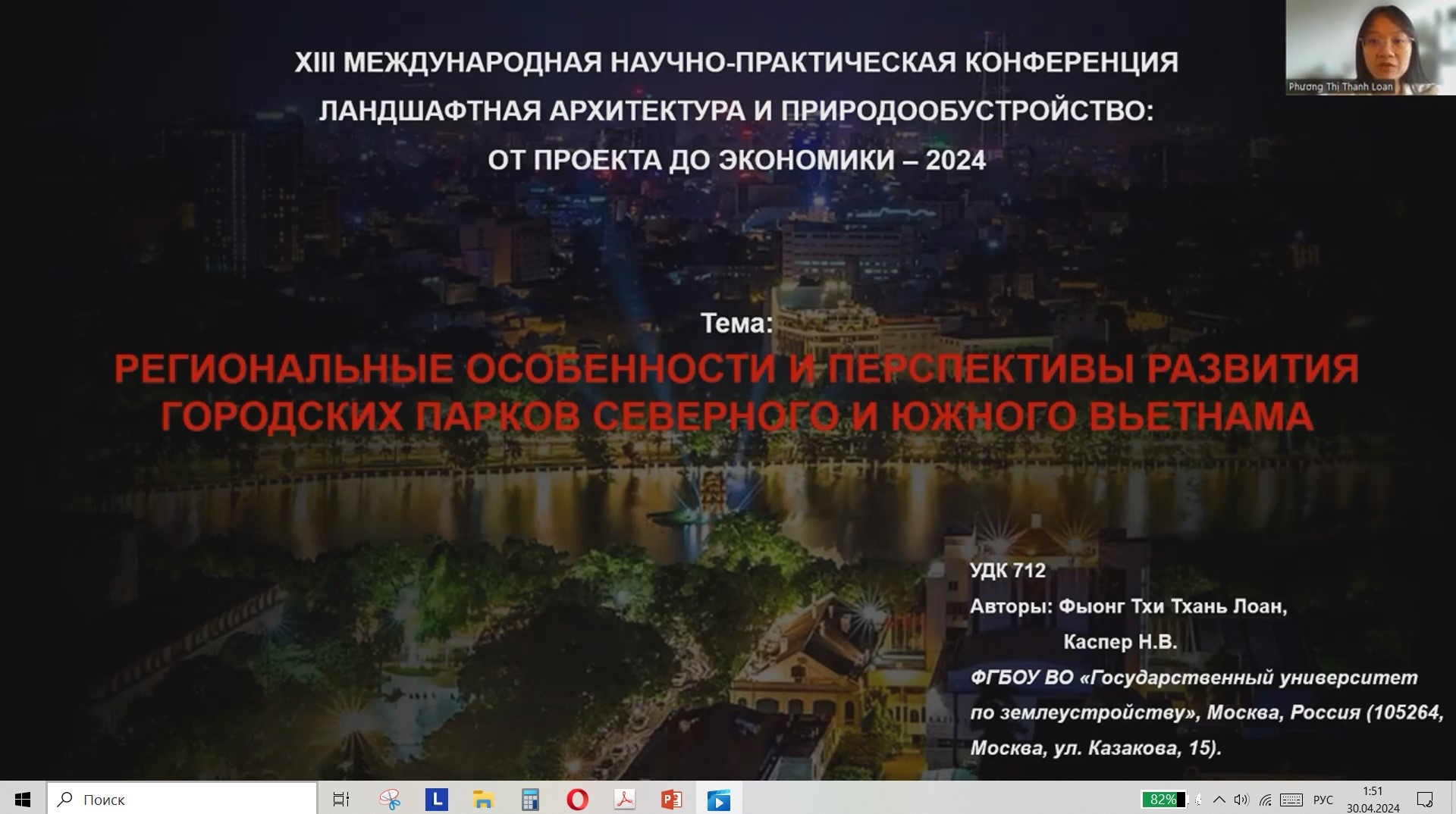The width and height of the screenshot is (1456, 814).
Task: Click the ФГБОУ ВО Государственный университет line
Action: tap(1194, 678)
